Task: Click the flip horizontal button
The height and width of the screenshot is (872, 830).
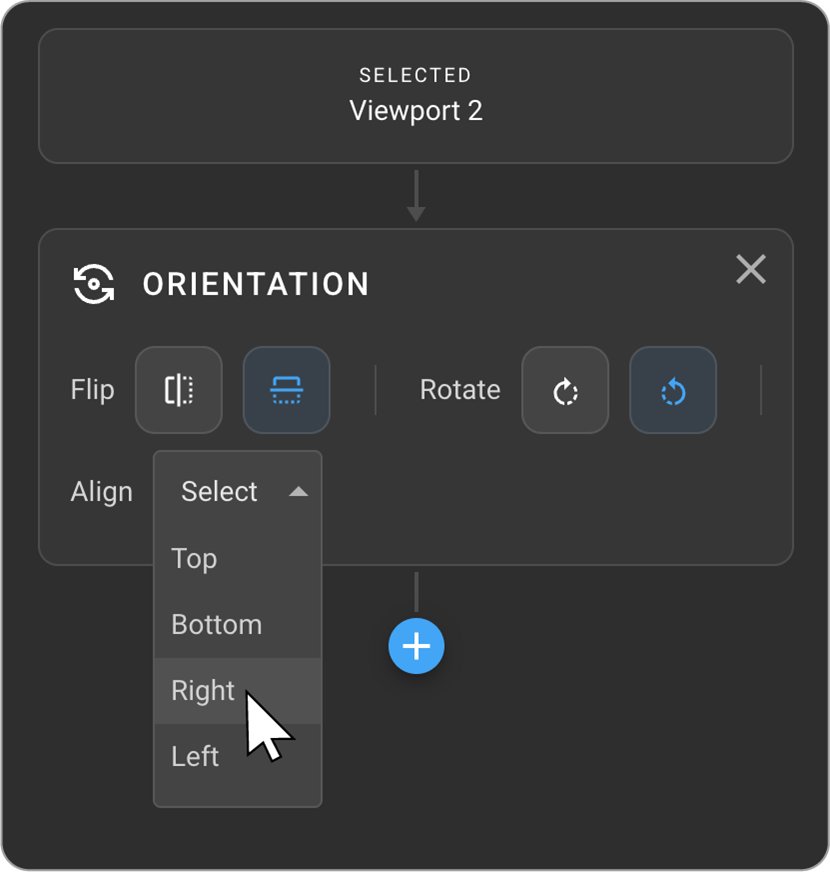Action: (179, 390)
